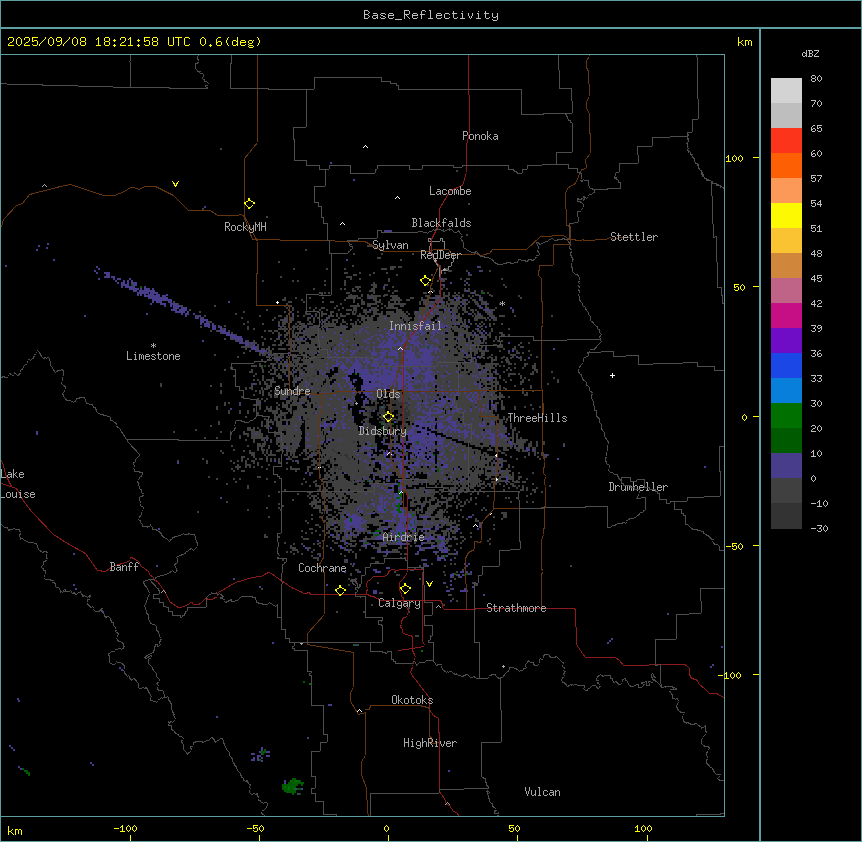
Task: Click the Ponoka city label
Action: click(x=480, y=136)
